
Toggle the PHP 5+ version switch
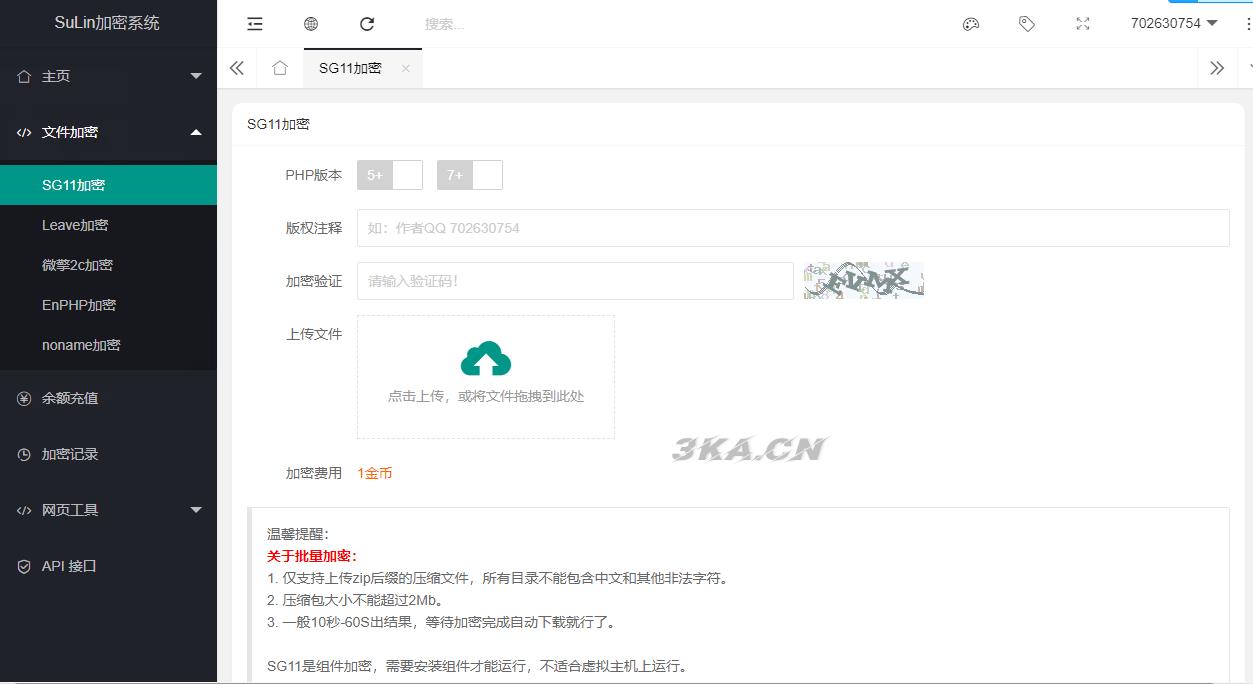[390, 175]
